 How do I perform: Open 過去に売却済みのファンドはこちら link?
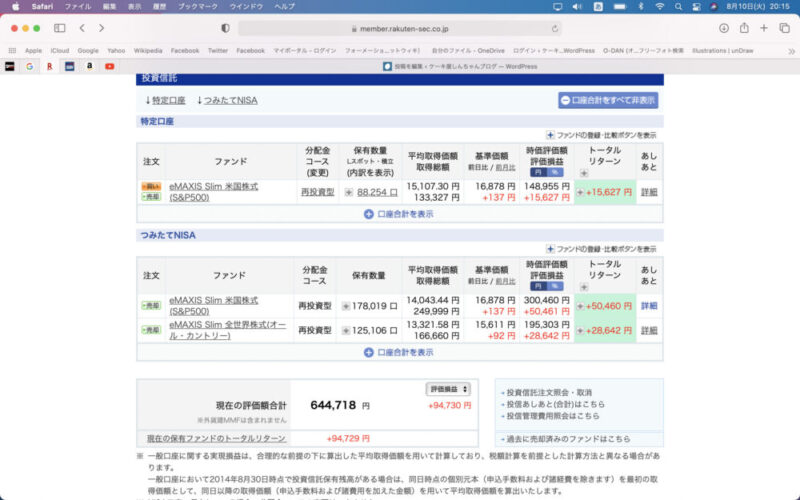point(568,439)
